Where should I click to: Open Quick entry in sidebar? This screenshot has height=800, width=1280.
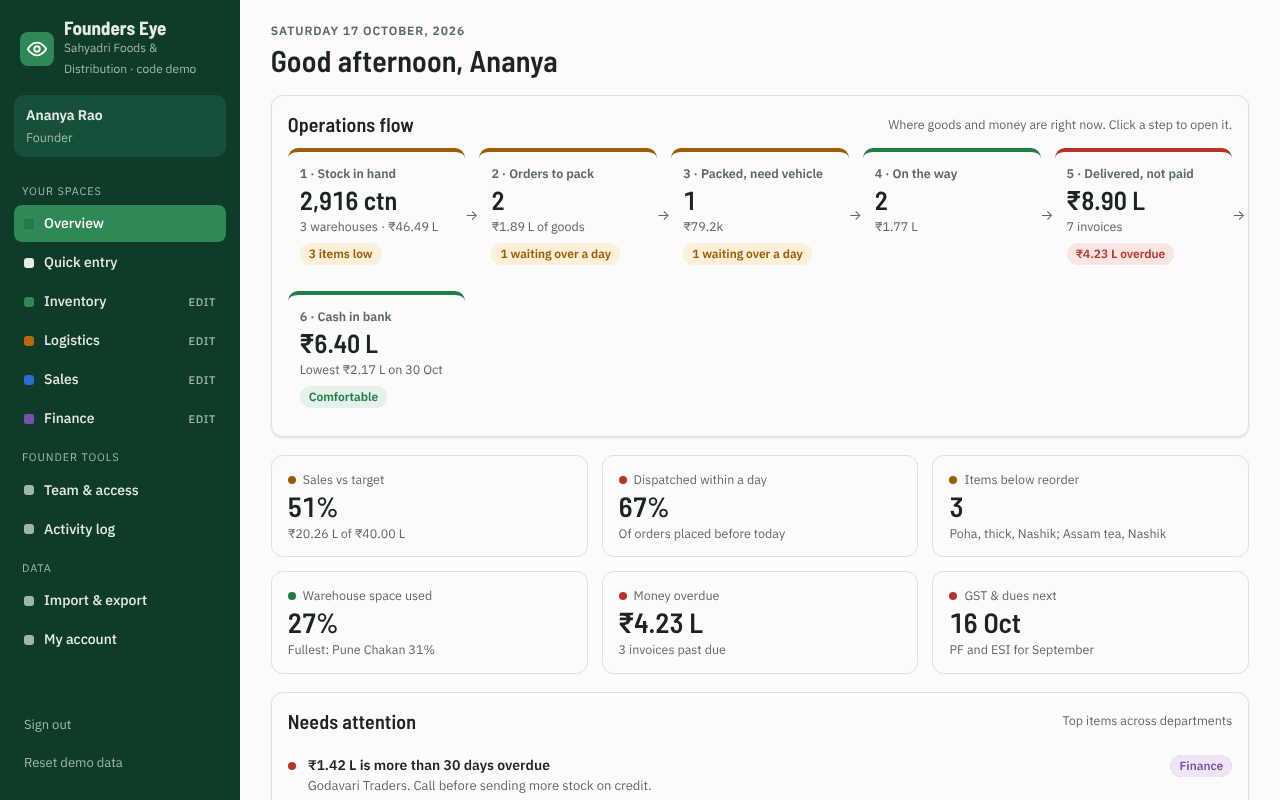click(x=120, y=262)
